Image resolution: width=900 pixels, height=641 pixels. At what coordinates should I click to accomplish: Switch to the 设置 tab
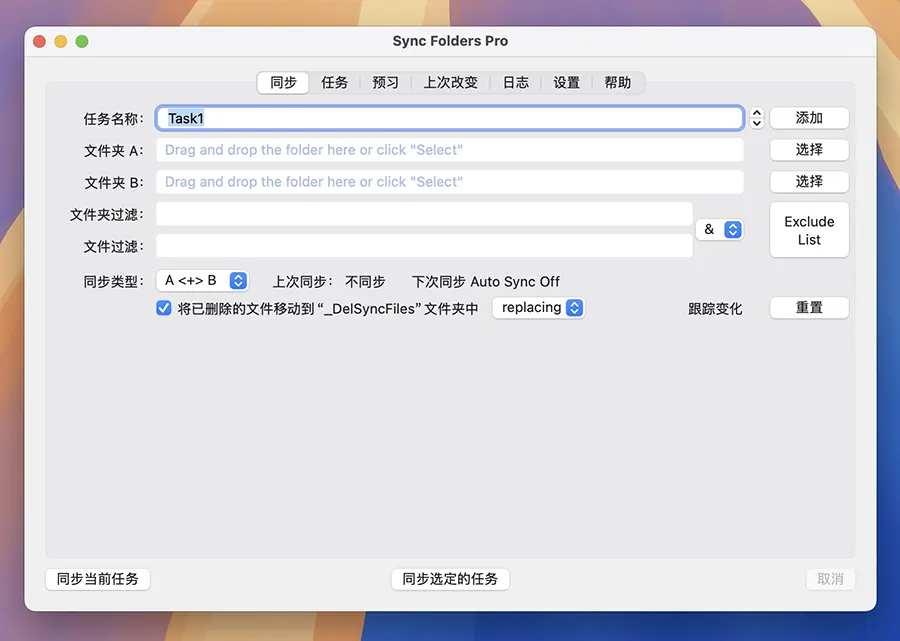click(567, 83)
